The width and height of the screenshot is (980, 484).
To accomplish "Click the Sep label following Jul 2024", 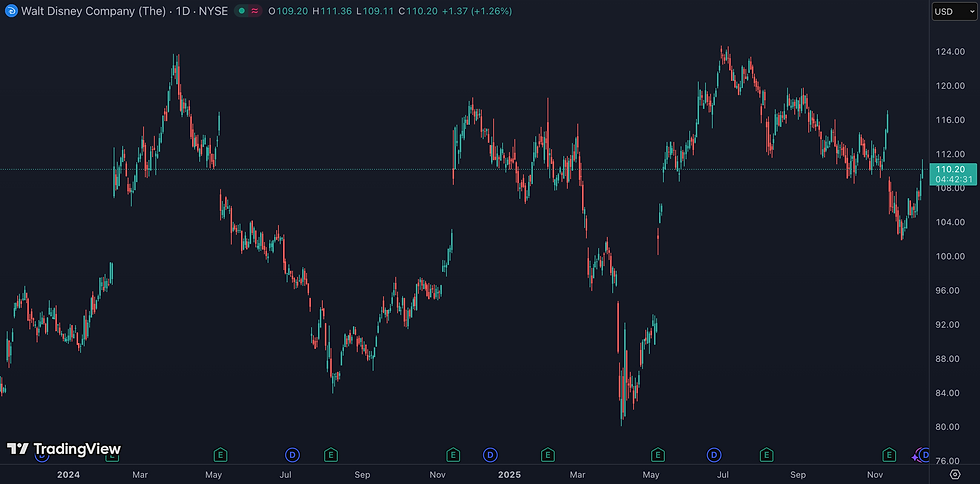I will [362, 475].
